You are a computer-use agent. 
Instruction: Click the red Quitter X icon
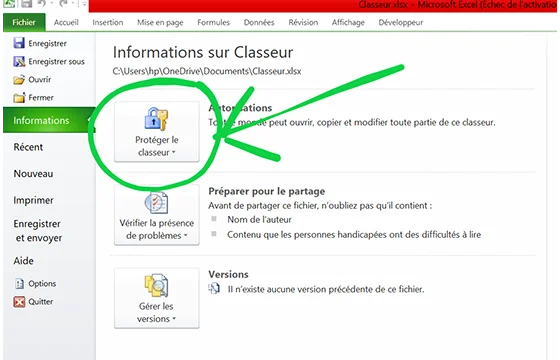(19, 302)
